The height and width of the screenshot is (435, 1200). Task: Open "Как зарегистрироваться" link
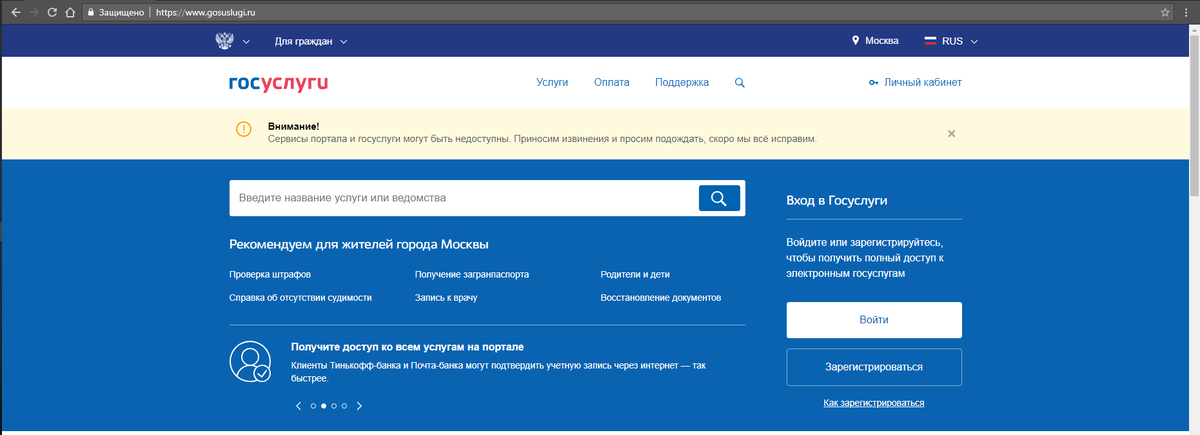[x=874, y=403]
